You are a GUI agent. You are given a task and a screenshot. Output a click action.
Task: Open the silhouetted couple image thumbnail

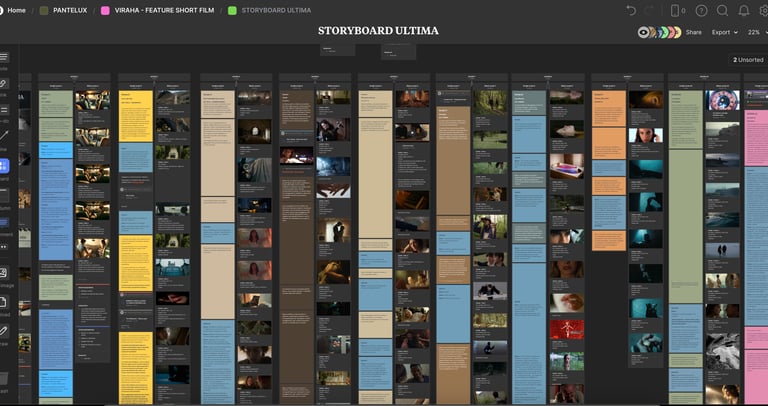pos(334,230)
